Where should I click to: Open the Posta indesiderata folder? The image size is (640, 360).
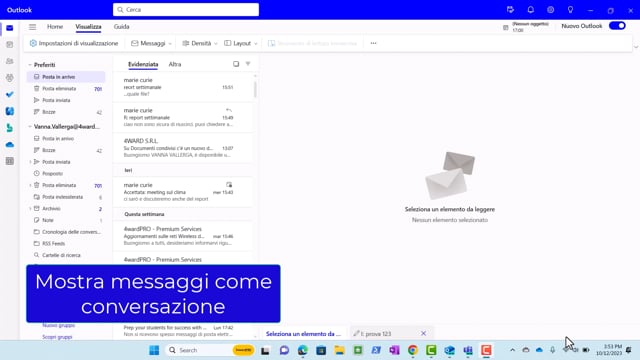(66, 197)
